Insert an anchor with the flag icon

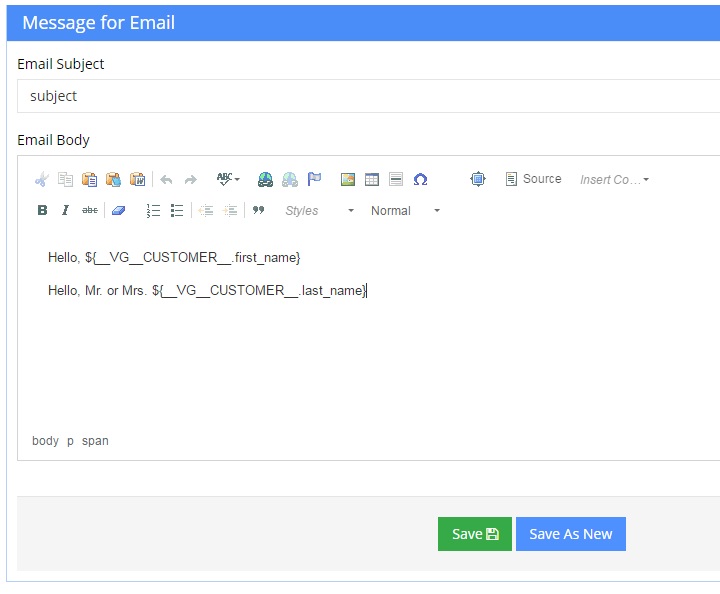314,180
